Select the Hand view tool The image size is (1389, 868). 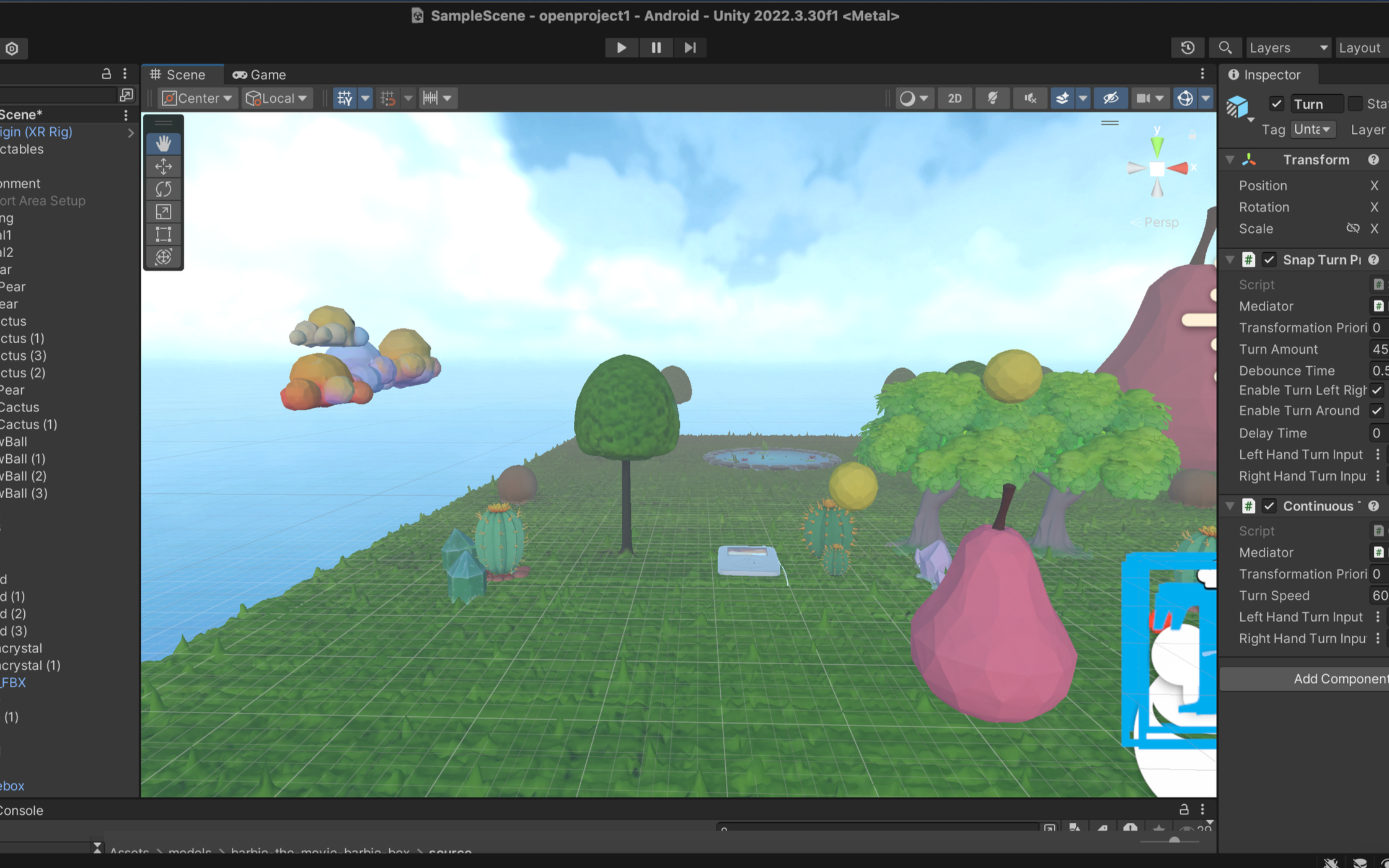(164, 143)
